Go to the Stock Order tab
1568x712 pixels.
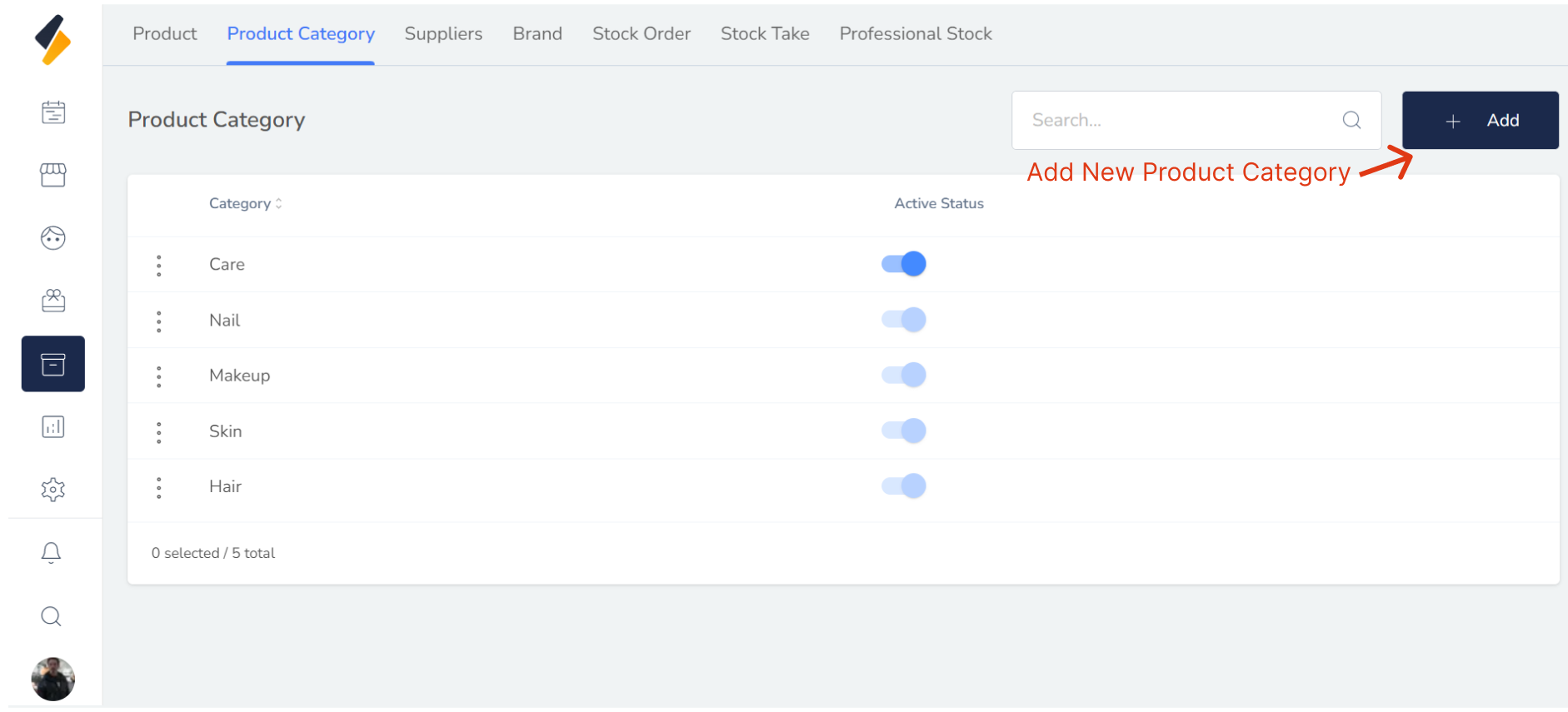pos(641,34)
